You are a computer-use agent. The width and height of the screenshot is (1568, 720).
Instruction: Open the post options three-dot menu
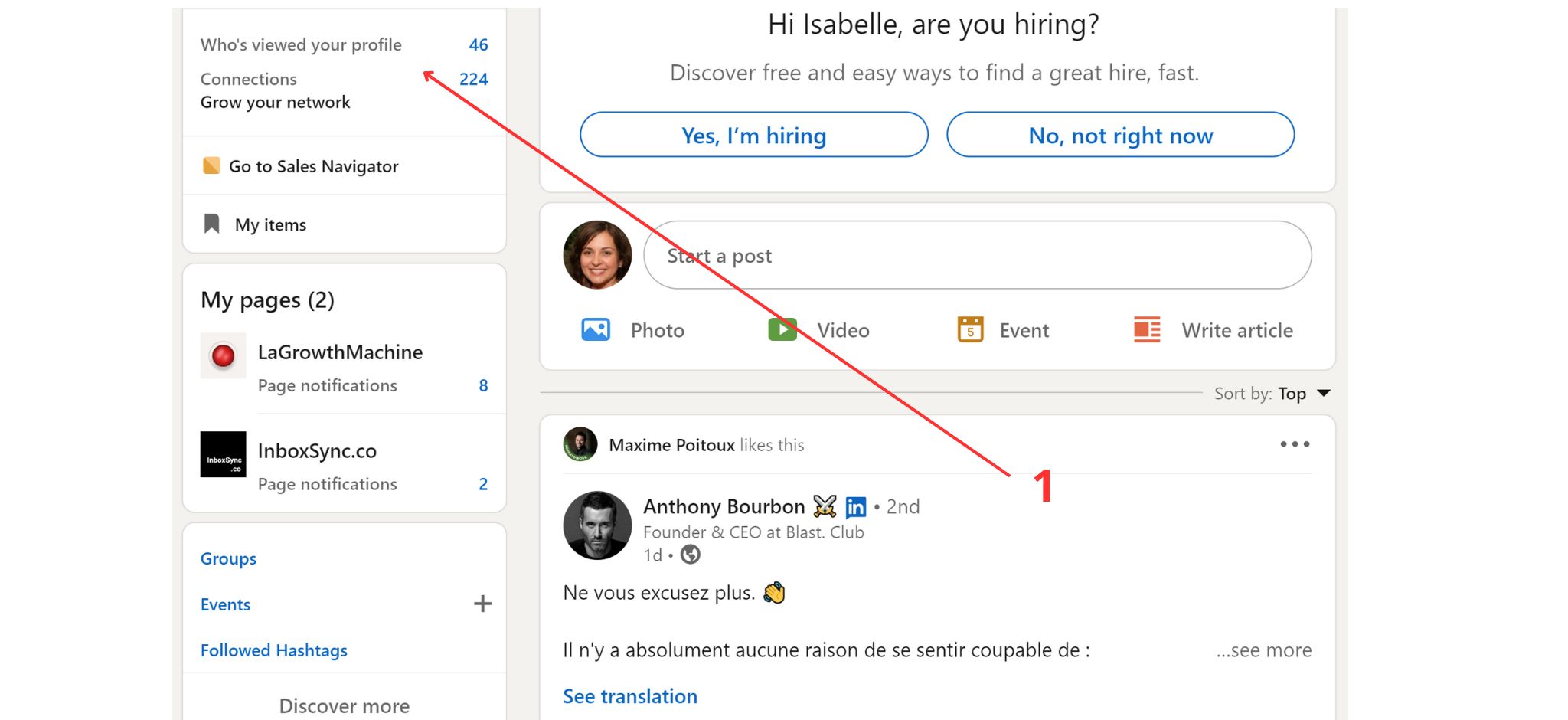(1295, 444)
